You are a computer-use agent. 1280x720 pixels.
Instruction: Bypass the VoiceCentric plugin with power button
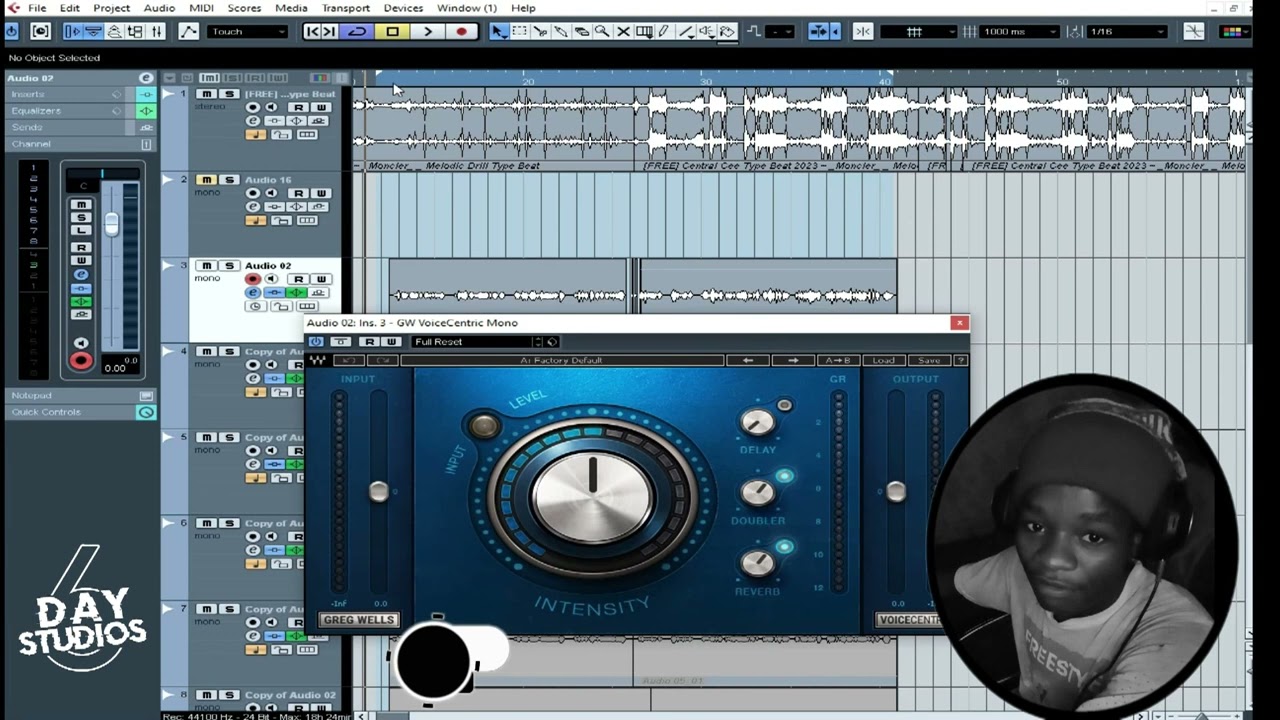click(316, 342)
